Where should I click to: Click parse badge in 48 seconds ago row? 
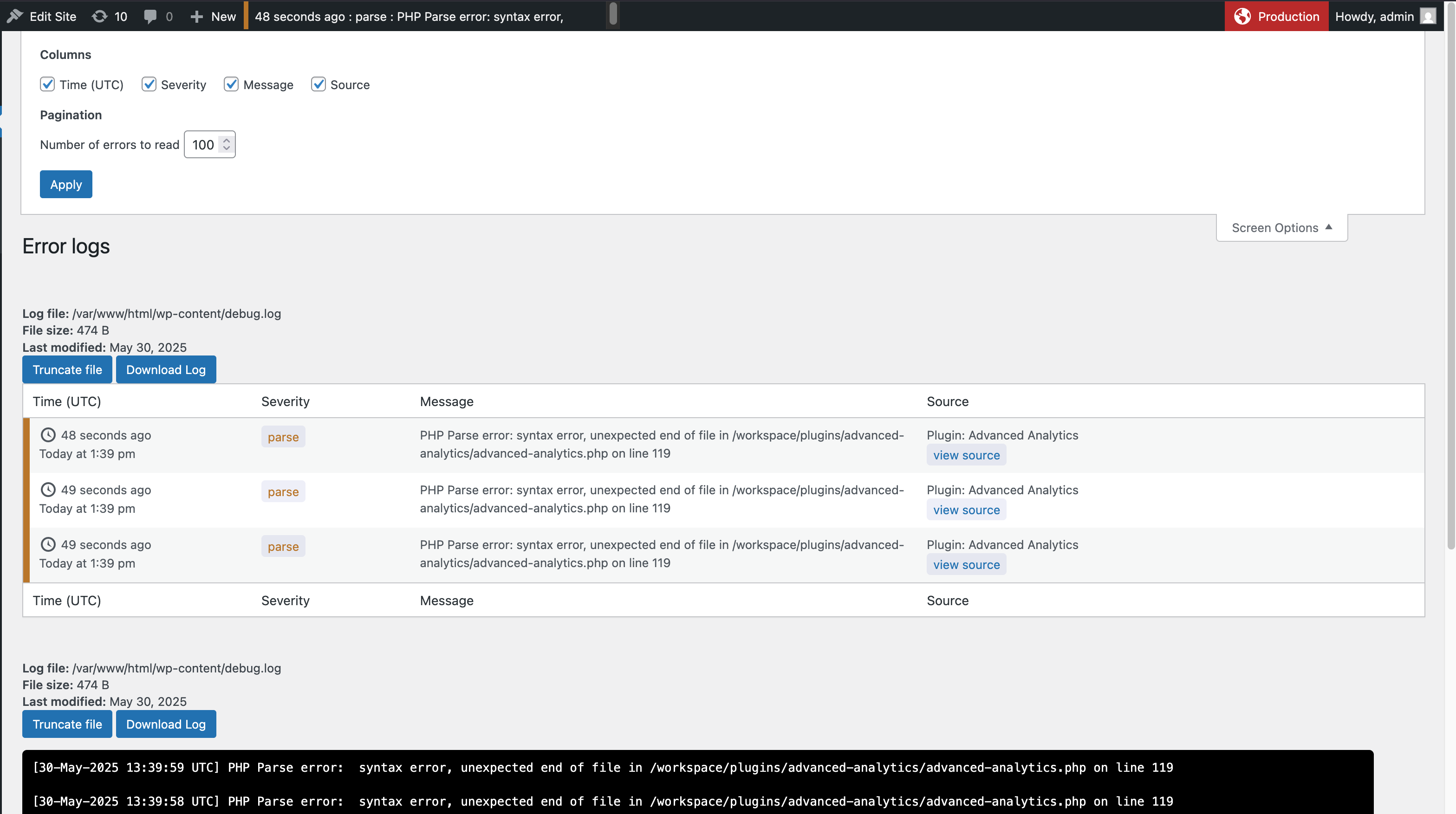[283, 437]
